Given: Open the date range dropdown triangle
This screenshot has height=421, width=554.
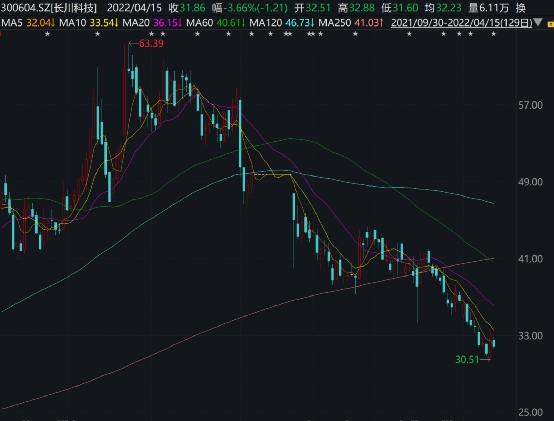Looking at the screenshot, I should (538, 23).
